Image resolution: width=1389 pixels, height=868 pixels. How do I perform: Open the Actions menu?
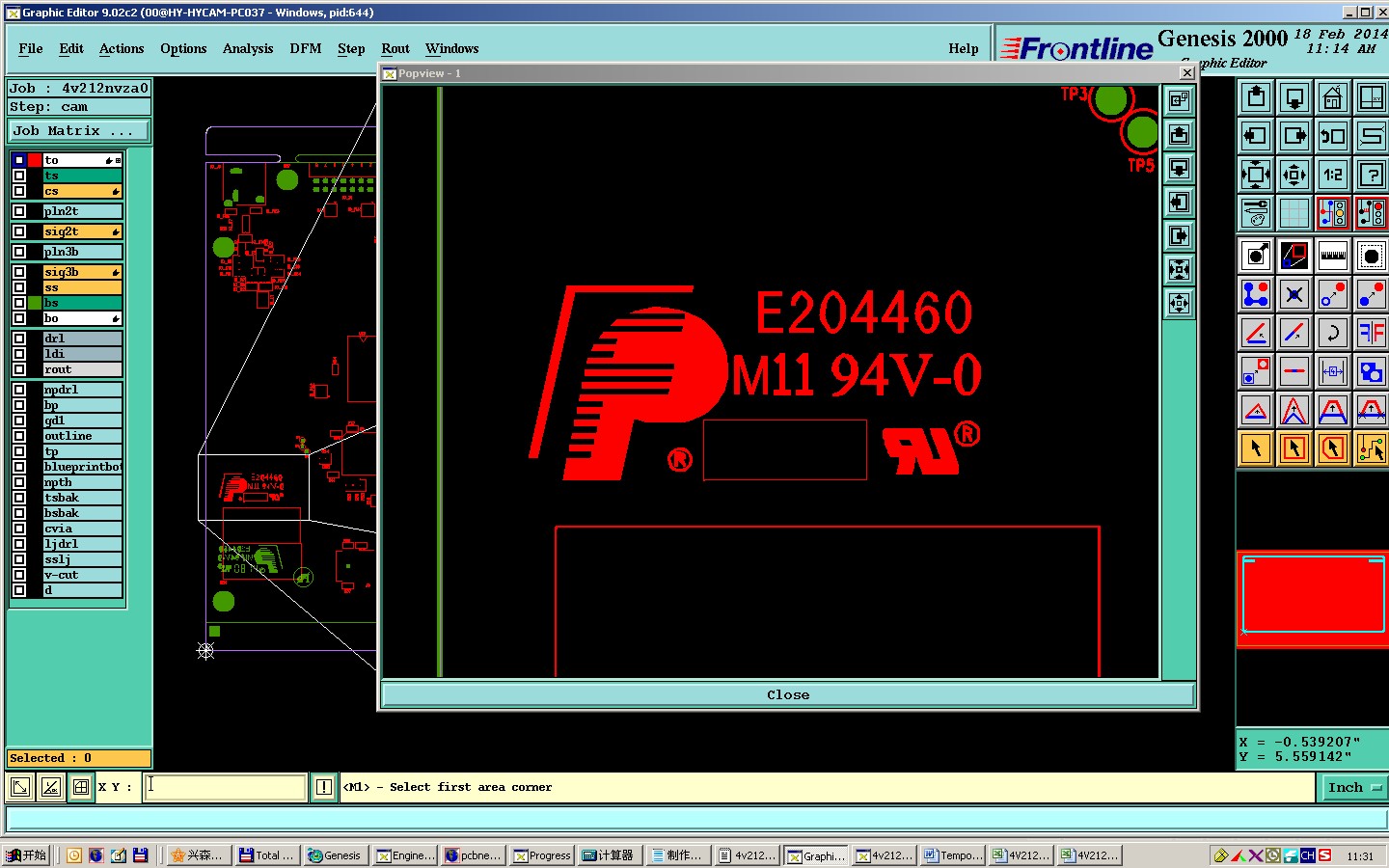click(122, 48)
